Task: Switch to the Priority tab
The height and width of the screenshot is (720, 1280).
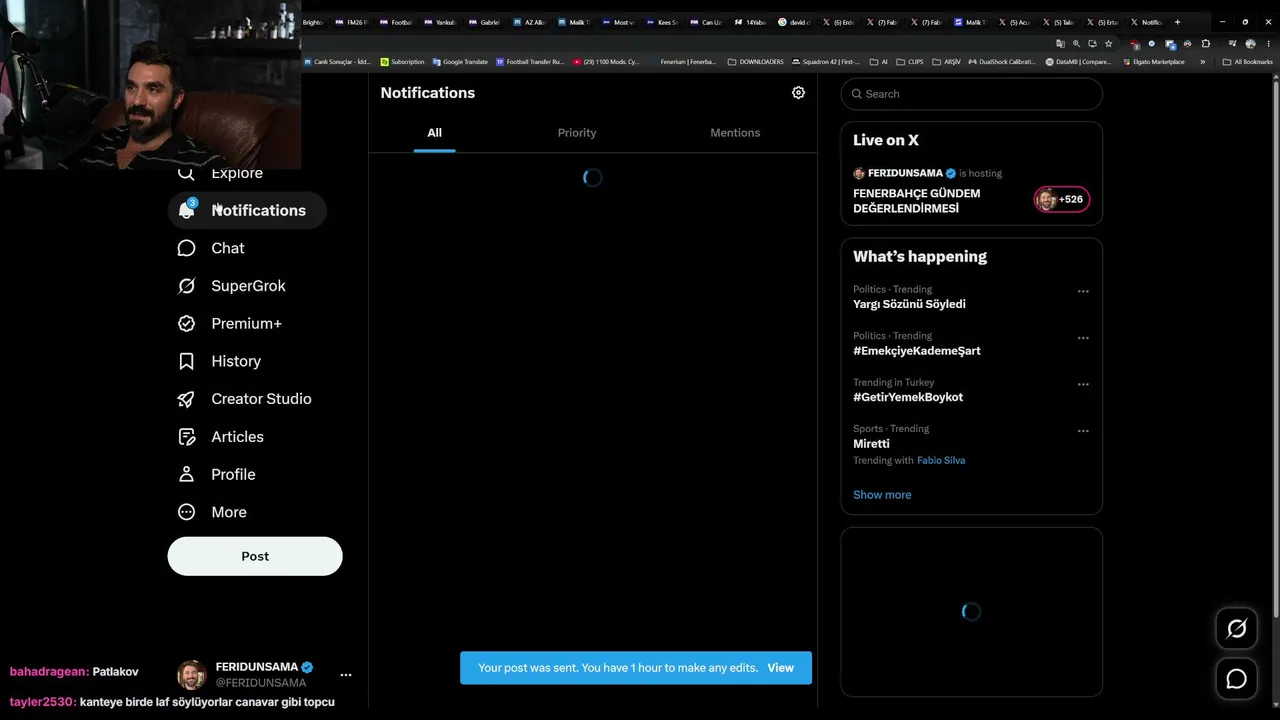Action: tap(577, 133)
